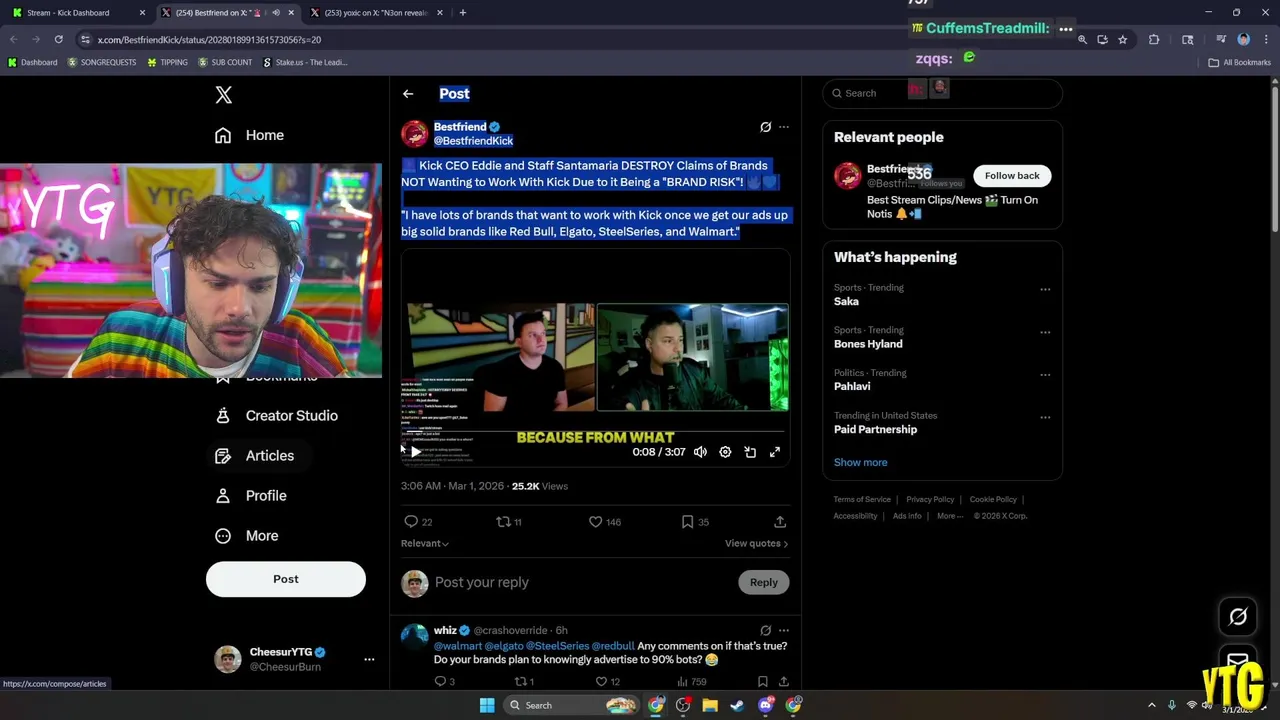Click the sidebar Post button
The width and height of the screenshot is (1280, 720).
point(286,579)
